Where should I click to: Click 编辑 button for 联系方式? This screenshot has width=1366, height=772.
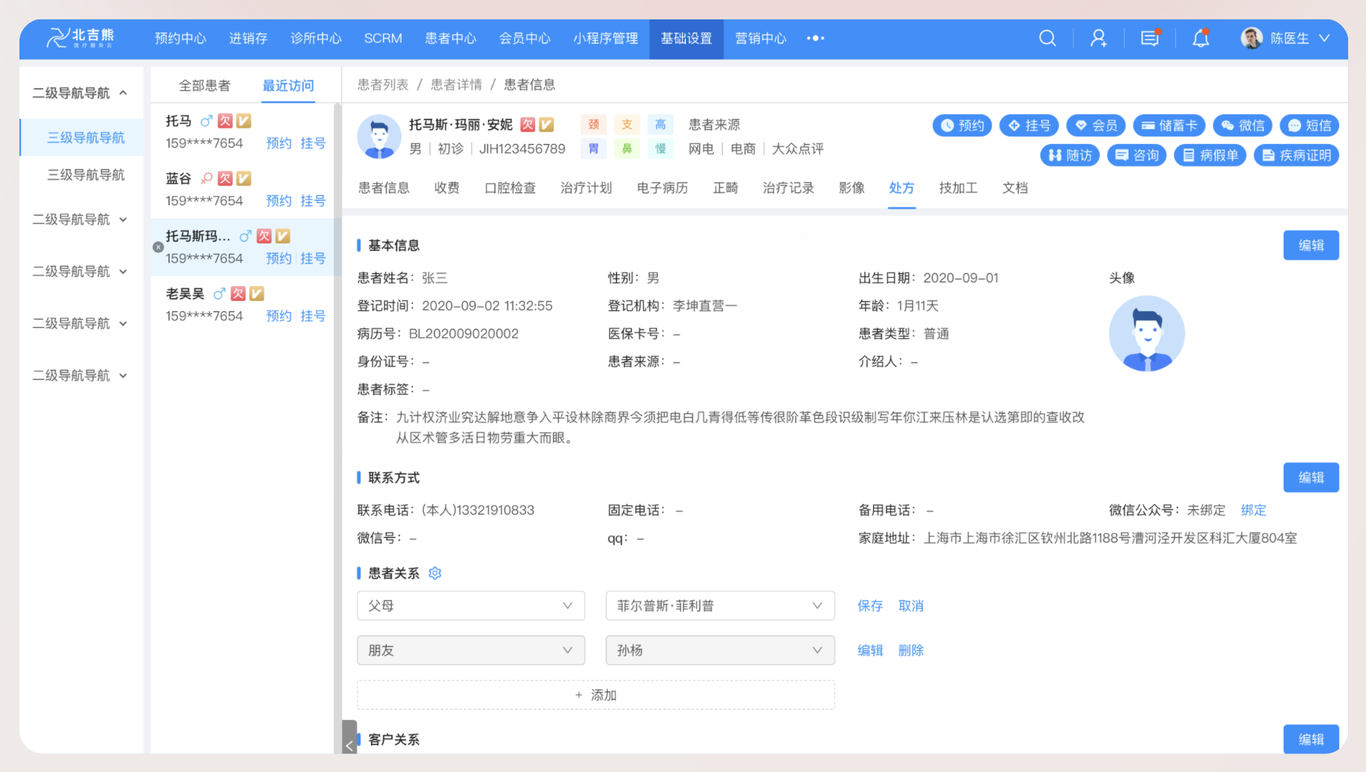(x=1311, y=478)
